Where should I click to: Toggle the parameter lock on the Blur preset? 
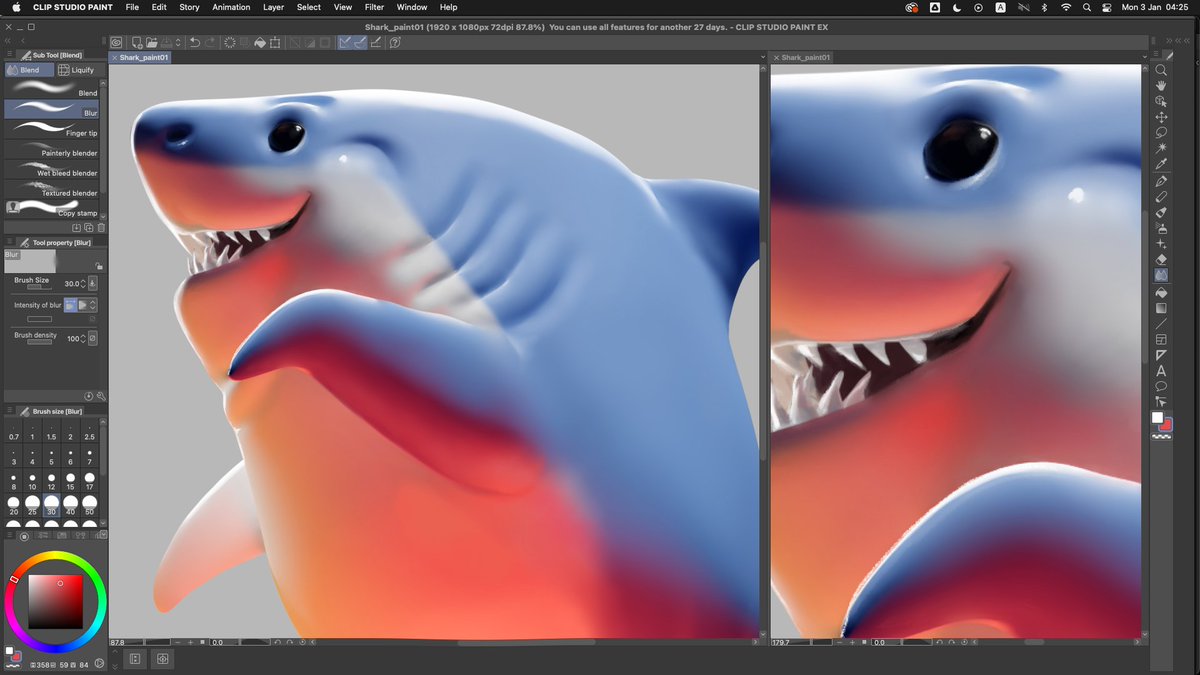[x=100, y=267]
